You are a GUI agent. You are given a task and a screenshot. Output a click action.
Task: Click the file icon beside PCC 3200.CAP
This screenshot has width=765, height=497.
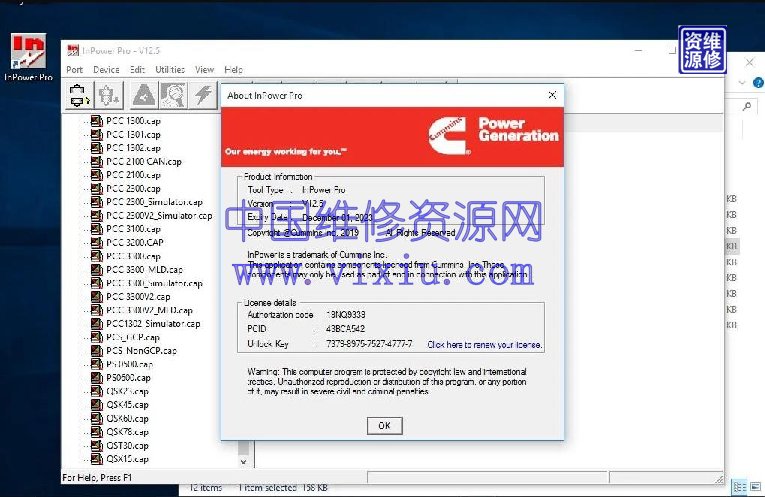(x=97, y=242)
